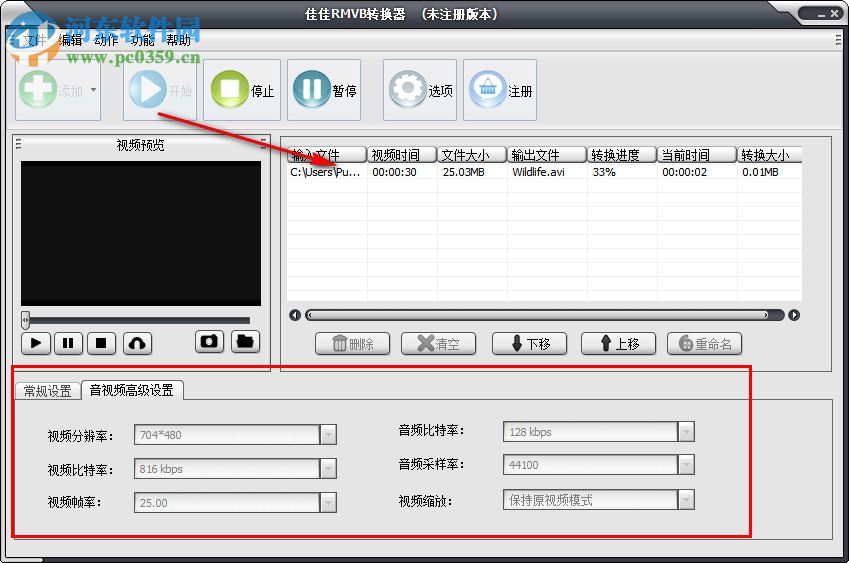
Task: Open the 文件 menu
Action: pyautogui.click(x=35, y=40)
